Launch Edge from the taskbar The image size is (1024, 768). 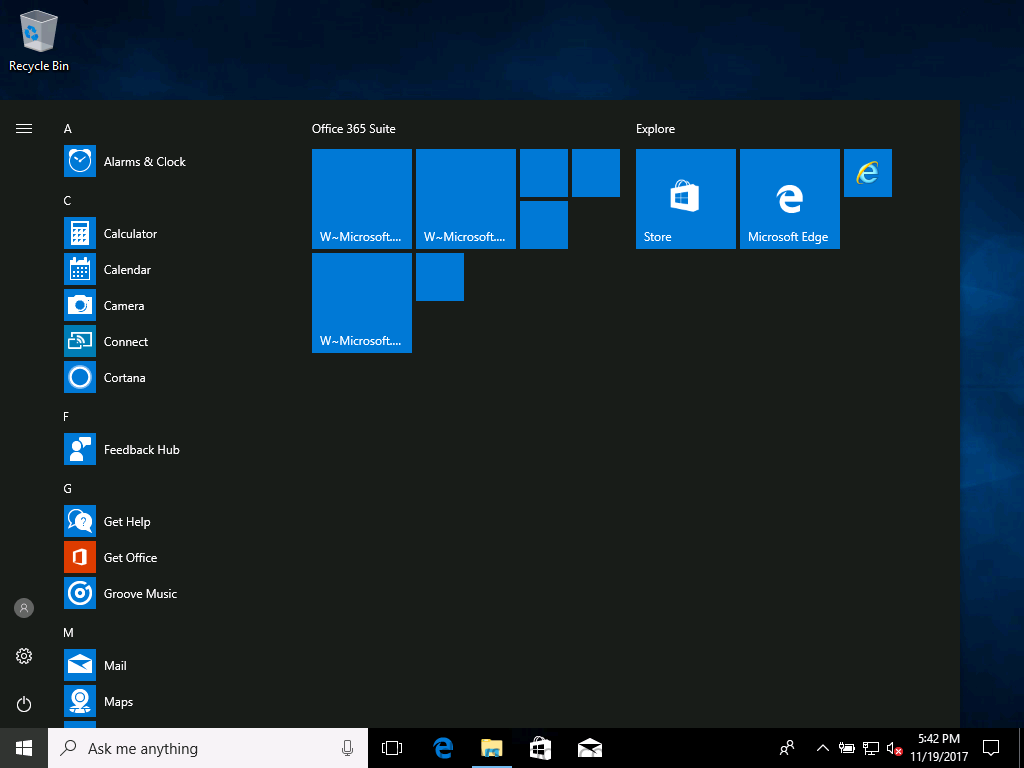click(443, 748)
